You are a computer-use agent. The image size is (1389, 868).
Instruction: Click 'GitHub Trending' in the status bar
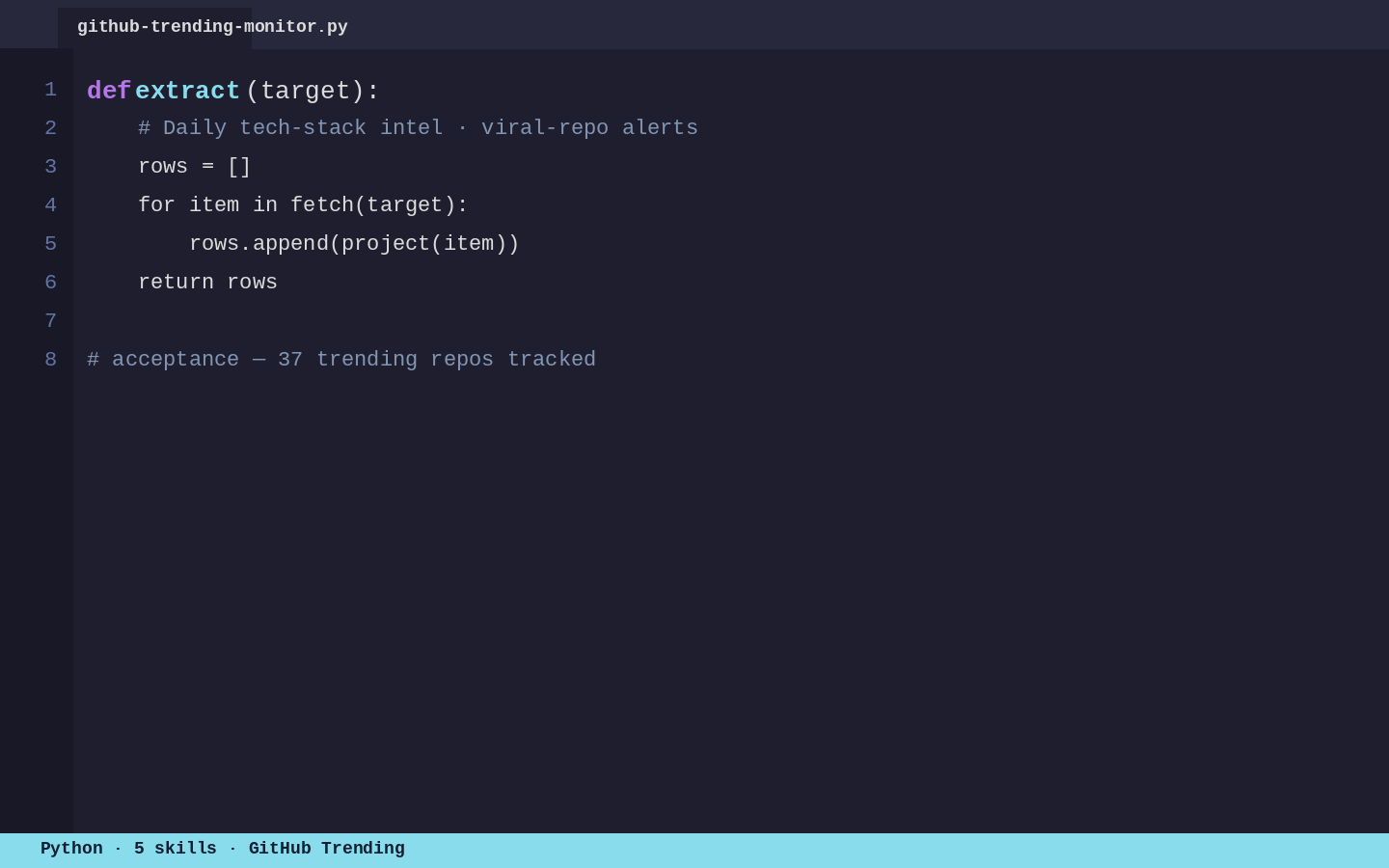[x=327, y=849]
